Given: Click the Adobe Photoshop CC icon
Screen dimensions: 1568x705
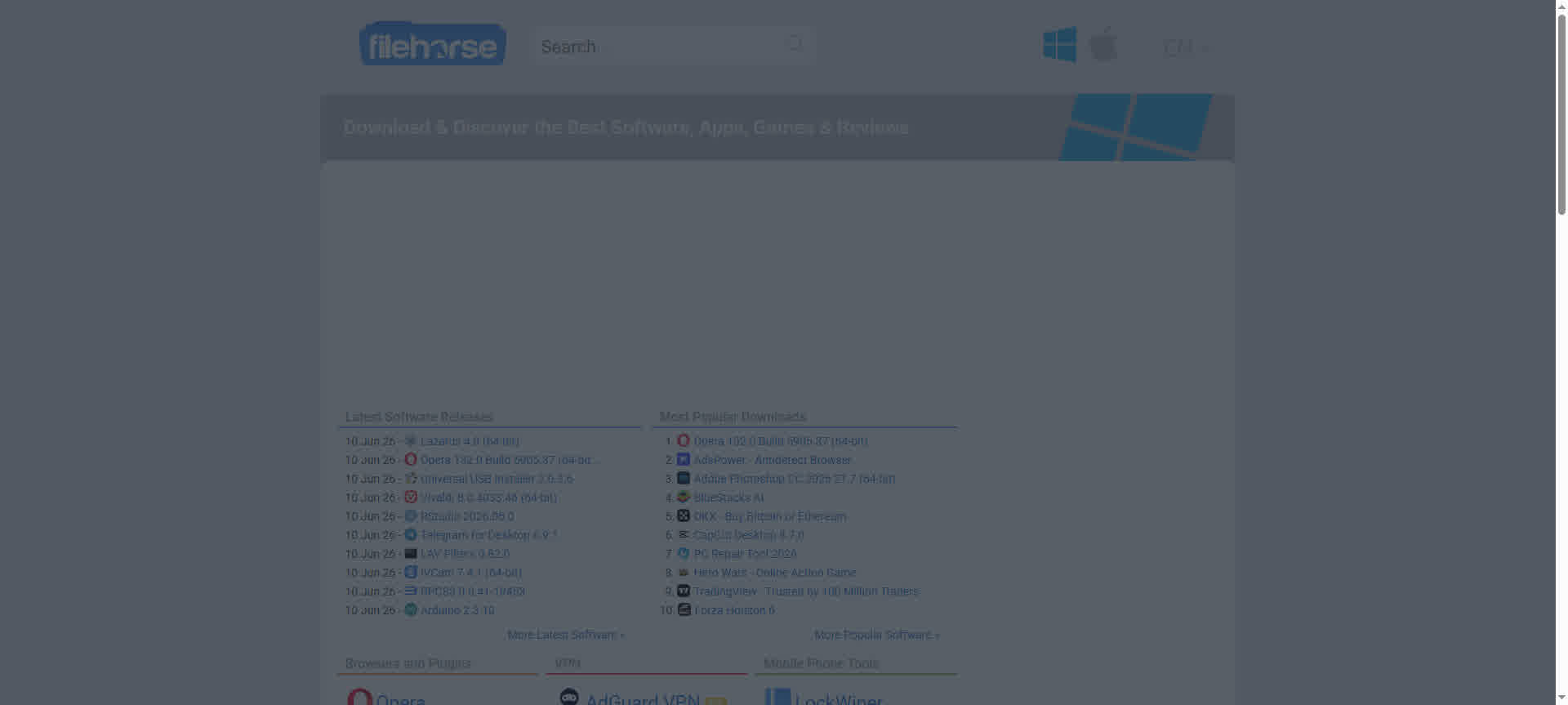Looking at the screenshot, I should (684, 479).
